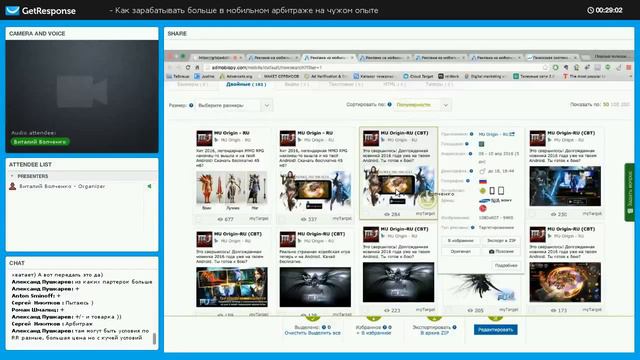Switch to the Видео tab

click(297, 84)
